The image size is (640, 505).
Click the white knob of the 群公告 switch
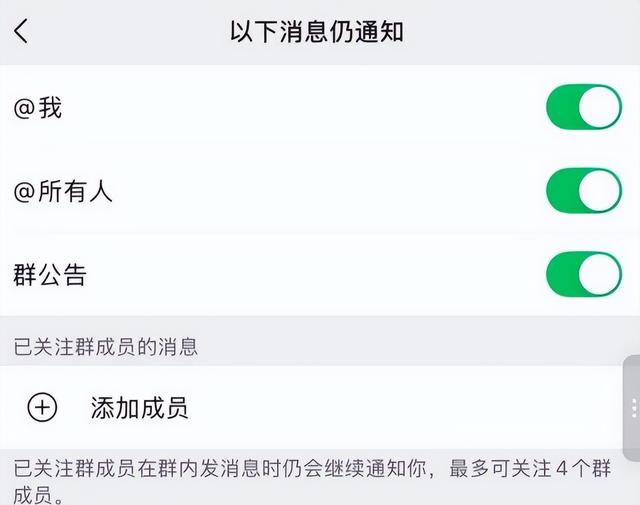coord(600,274)
